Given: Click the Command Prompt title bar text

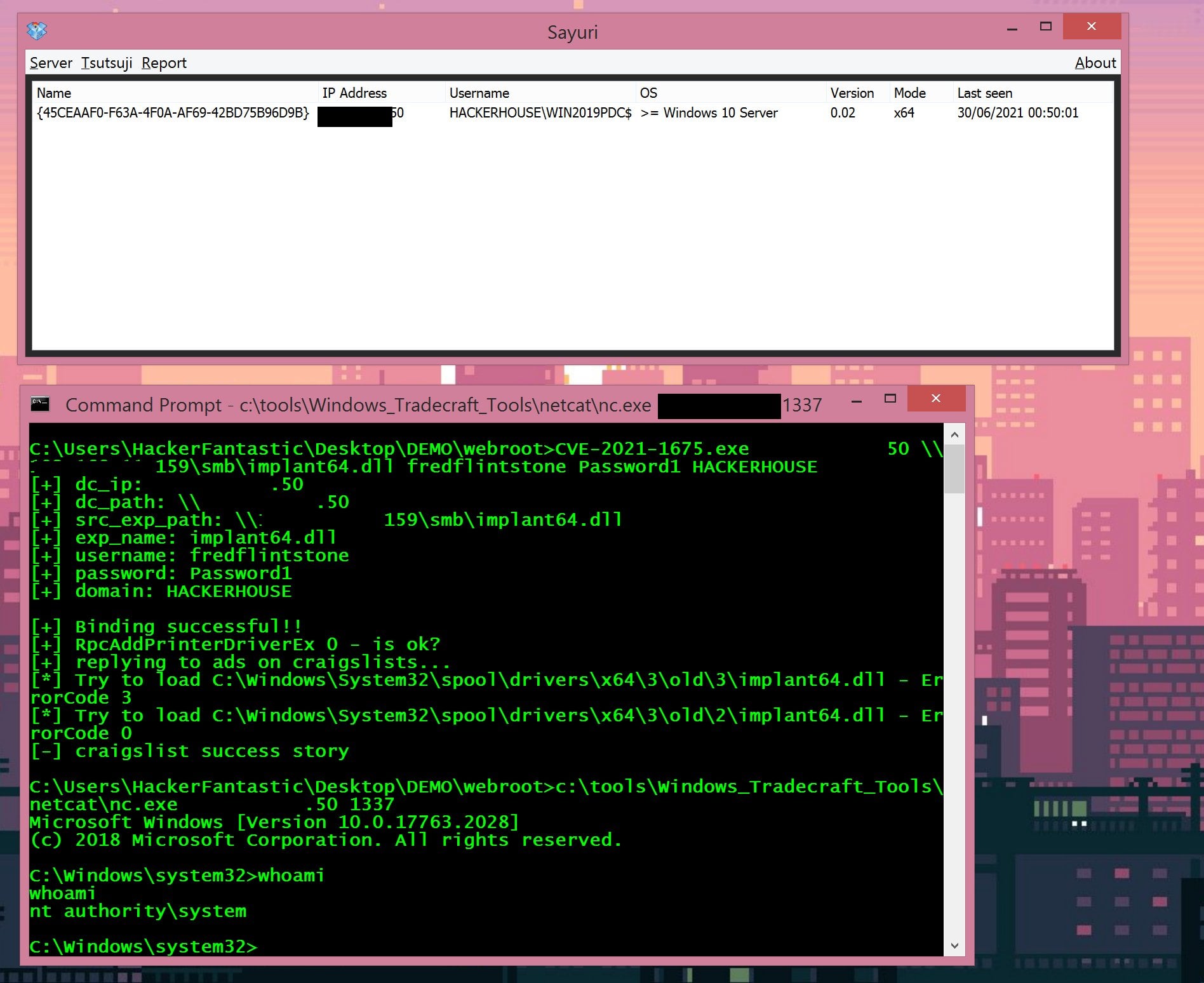Looking at the screenshot, I should (443, 405).
